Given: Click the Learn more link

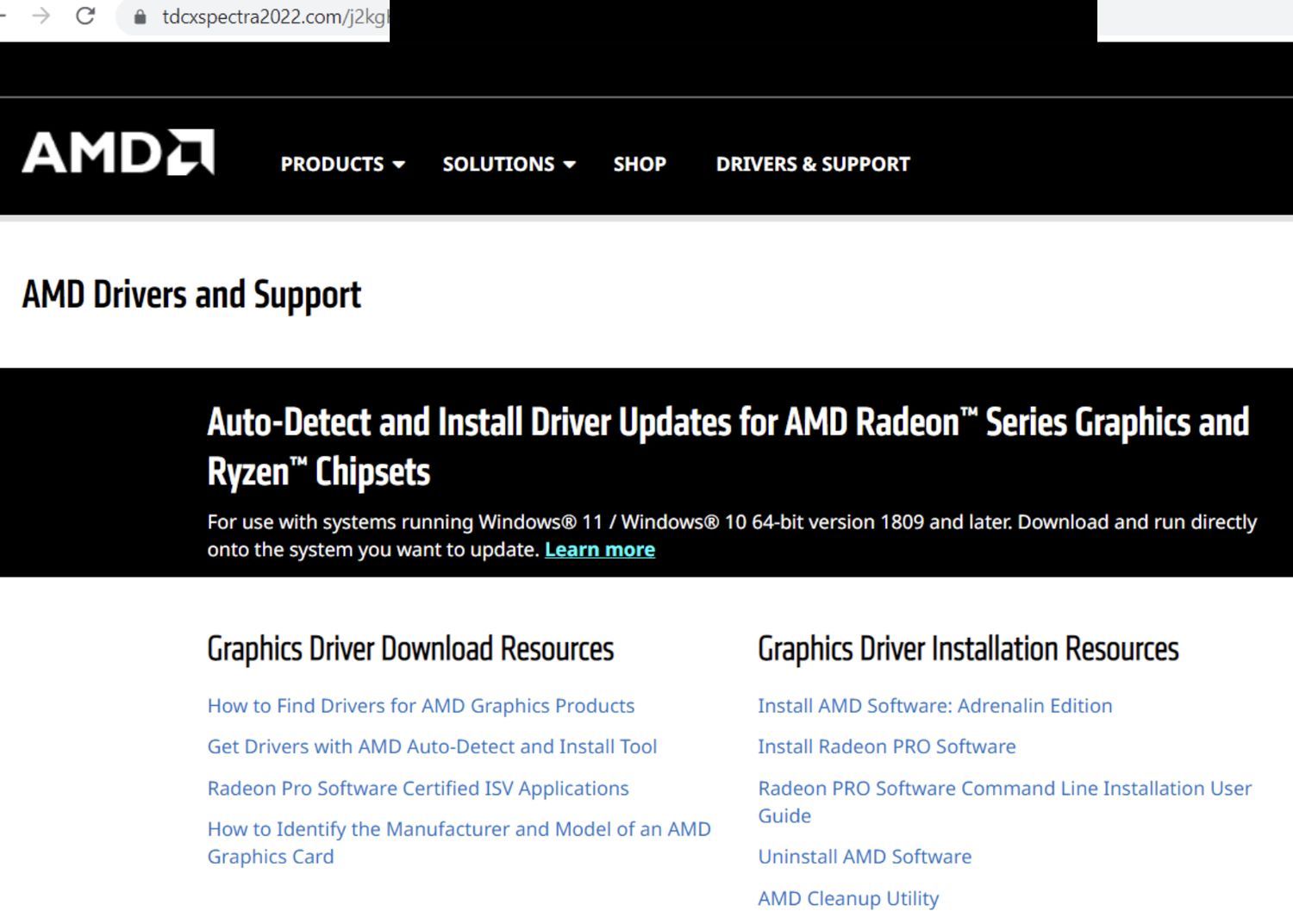Looking at the screenshot, I should (x=600, y=549).
